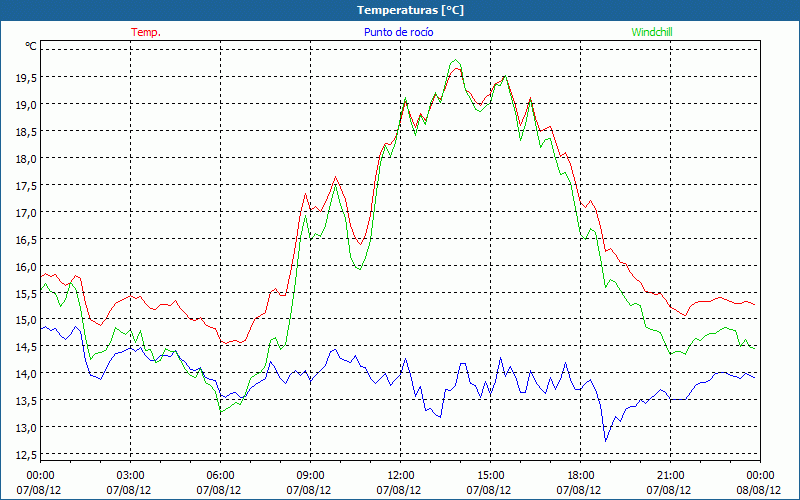The height and width of the screenshot is (500, 800).
Task: Click the 16,5 y-axis value
Action: point(26,240)
